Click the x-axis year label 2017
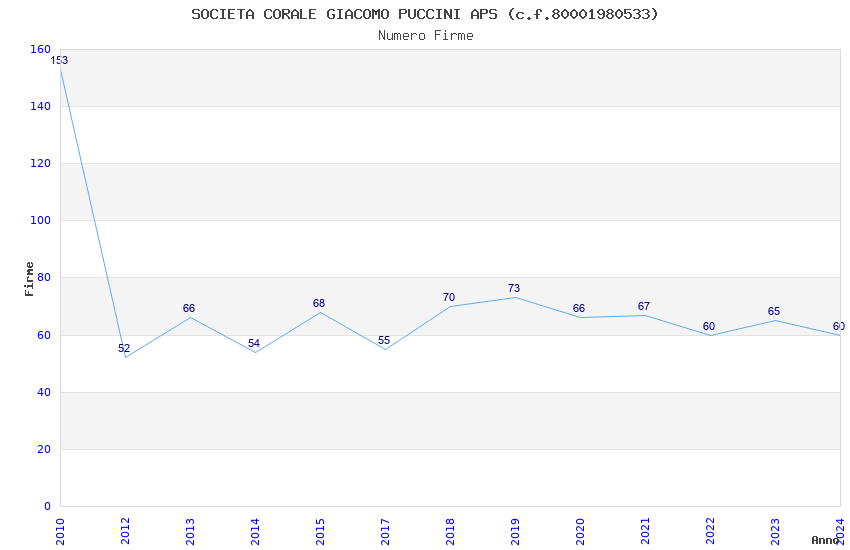Screen dimensions: 850x550 point(385,531)
